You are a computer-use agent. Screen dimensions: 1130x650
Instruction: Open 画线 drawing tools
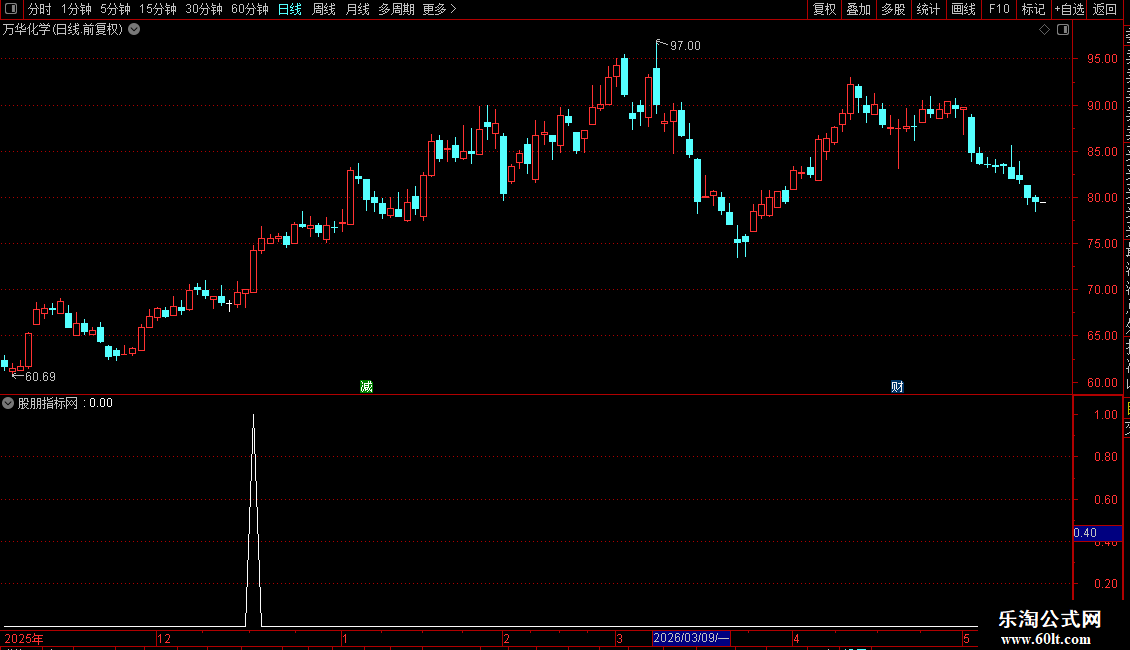pyautogui.click(x=964, y=9)
